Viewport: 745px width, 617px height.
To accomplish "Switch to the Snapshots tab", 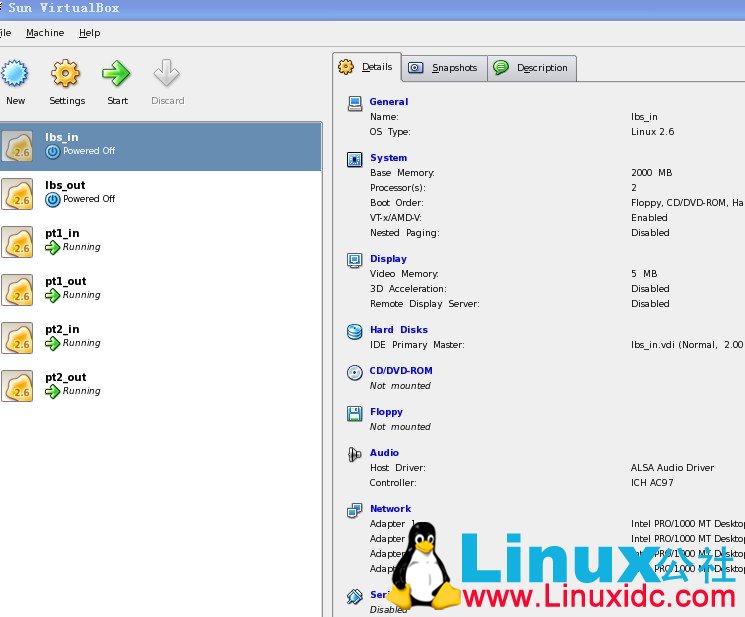I will [444, 68].
